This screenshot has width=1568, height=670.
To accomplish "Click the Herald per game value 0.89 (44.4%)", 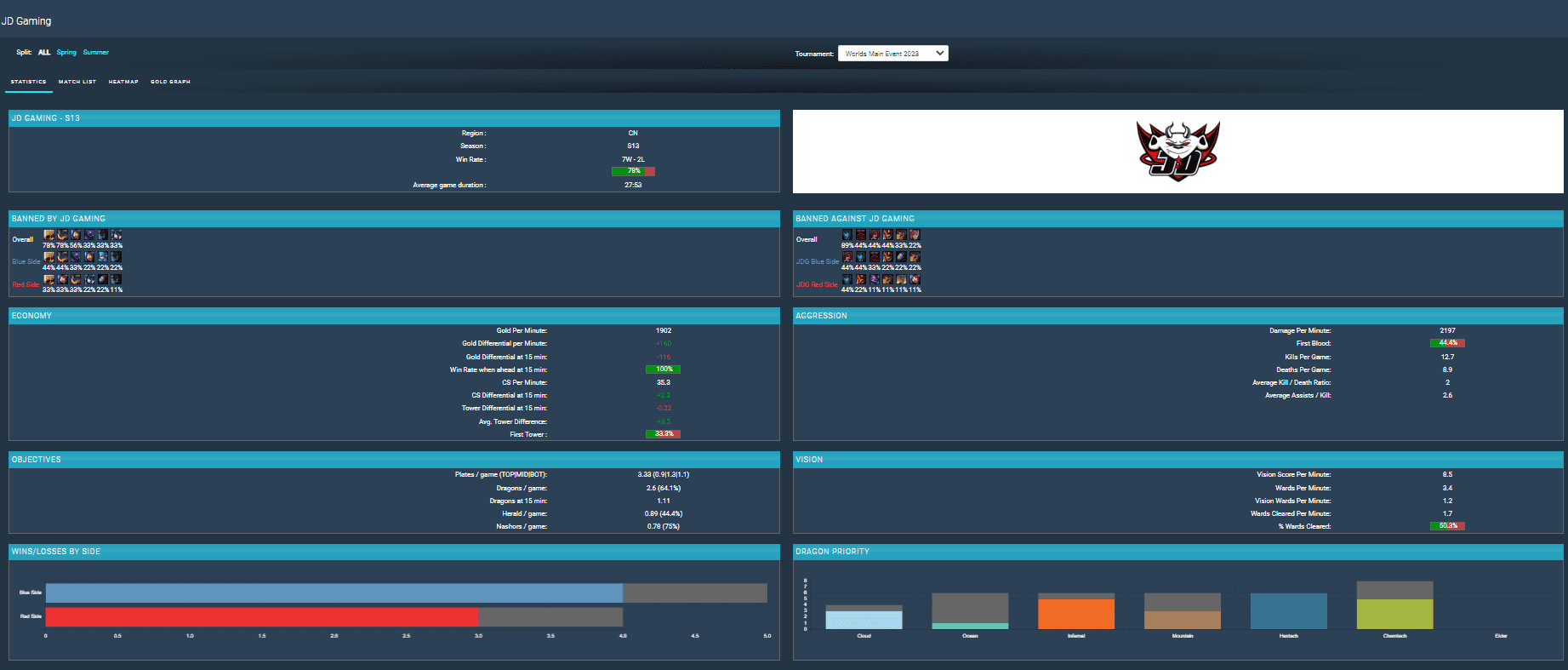I will pyautogui.click(x=664, y=513).
